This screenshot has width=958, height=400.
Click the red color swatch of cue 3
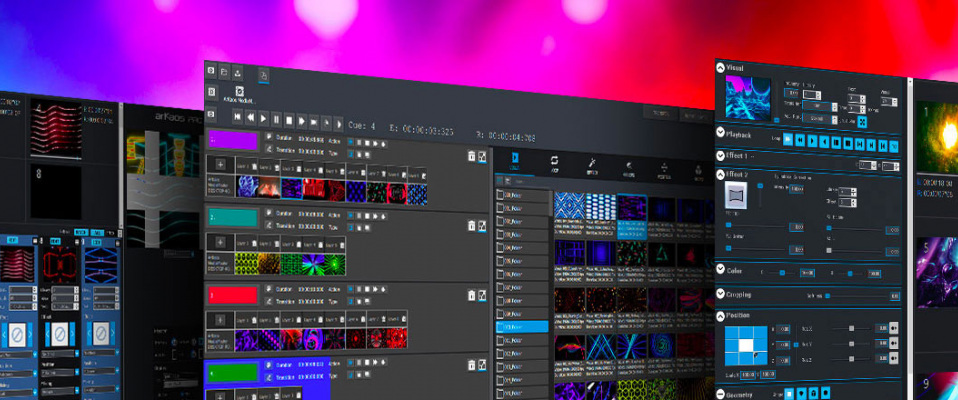(233, 295)
